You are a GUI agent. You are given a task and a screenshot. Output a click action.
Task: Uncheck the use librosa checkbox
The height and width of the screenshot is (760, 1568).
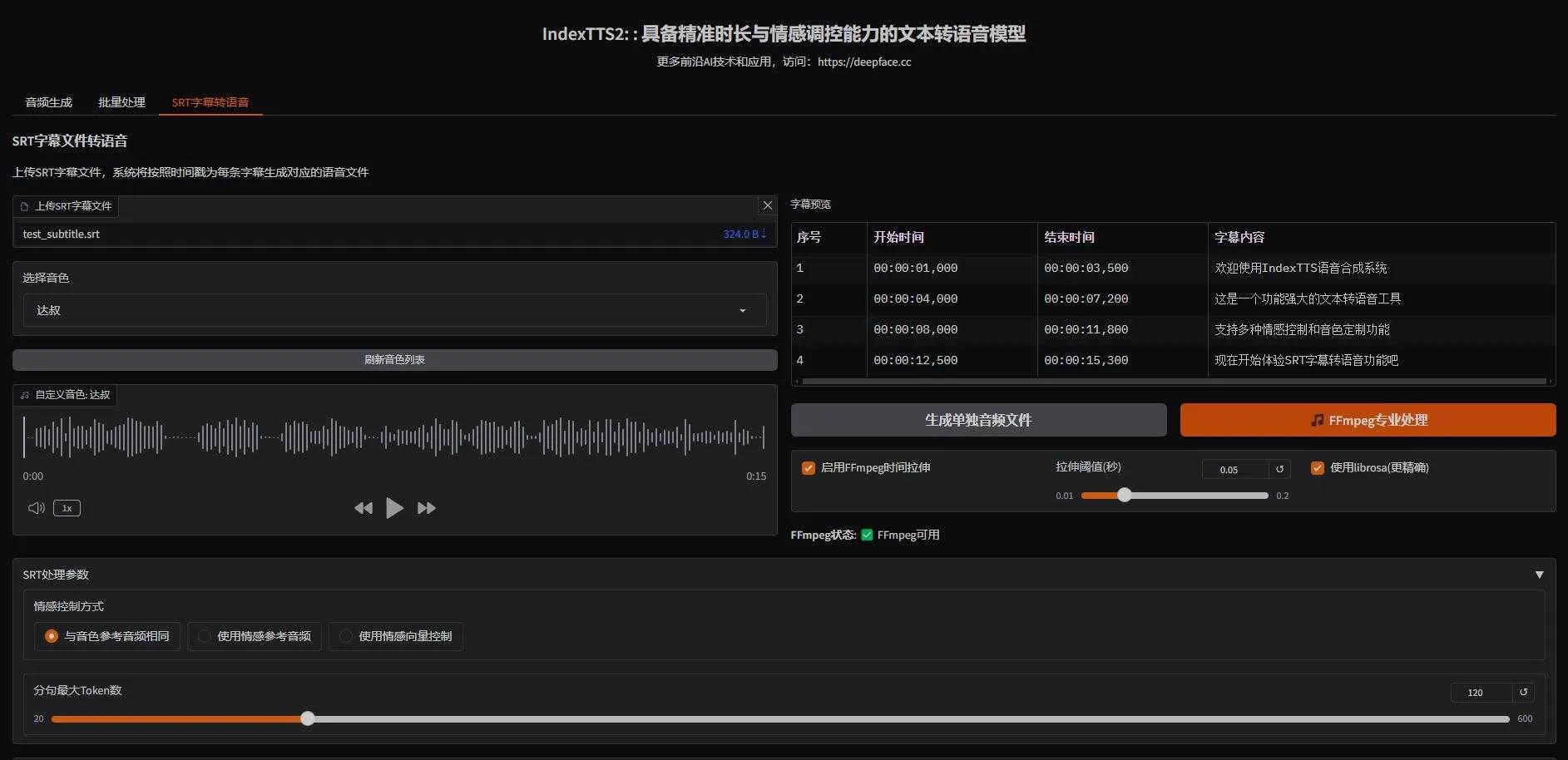coord(1317,468)
